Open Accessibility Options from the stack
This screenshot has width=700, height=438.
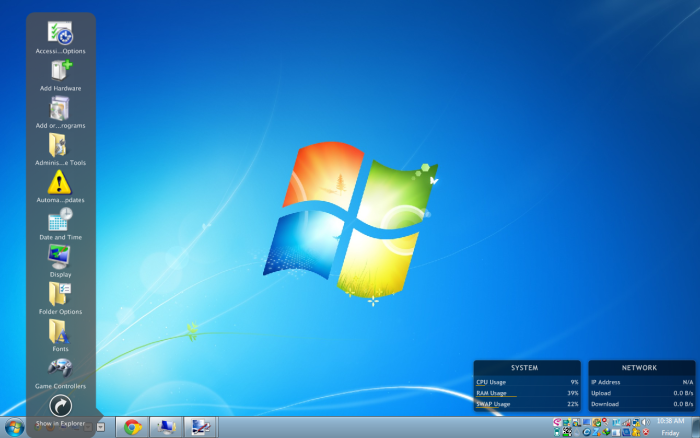(x=60, y=38)
